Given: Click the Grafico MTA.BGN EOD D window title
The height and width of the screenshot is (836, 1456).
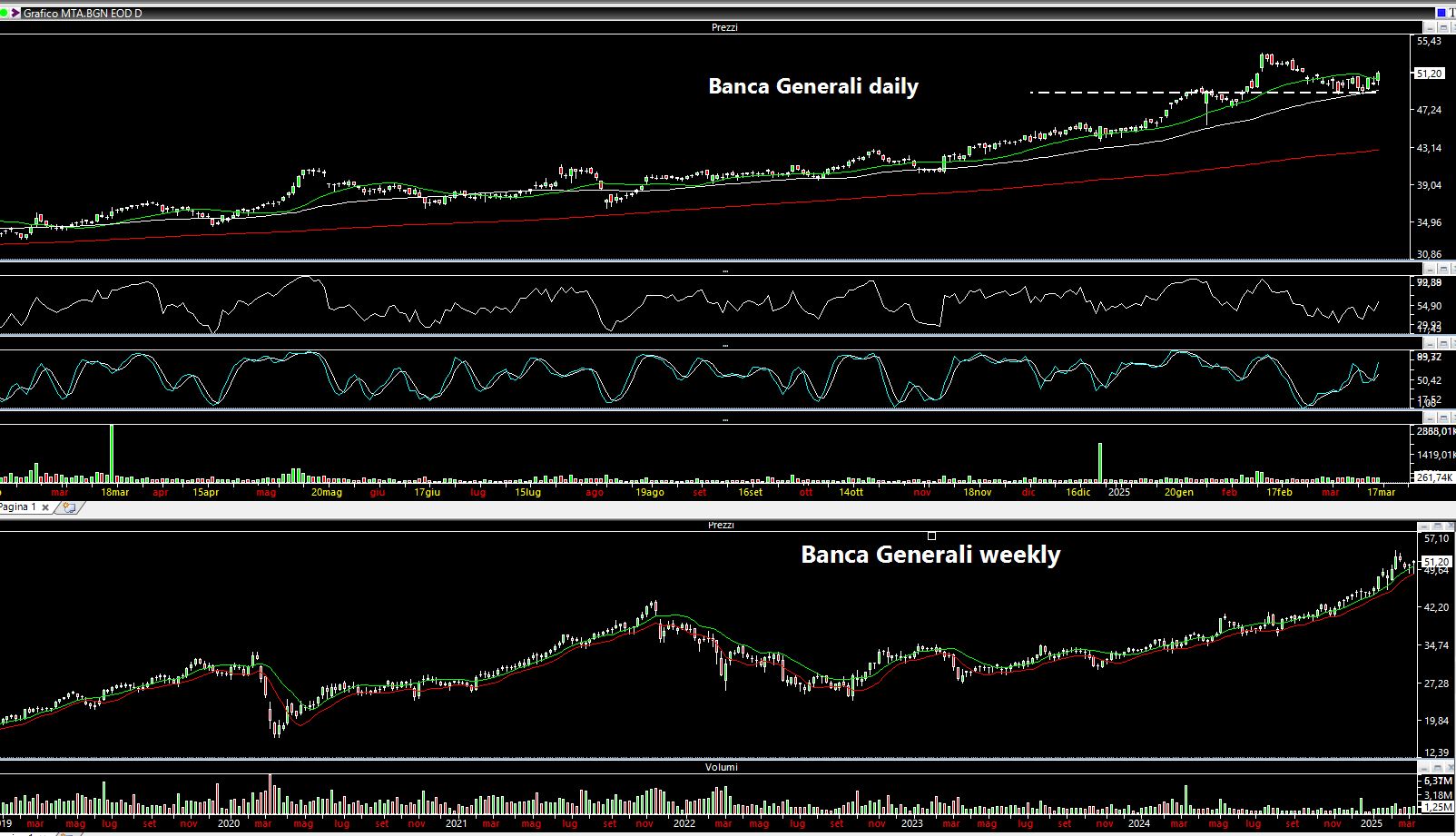Looking at the screenshot, I should coord(83,14).
